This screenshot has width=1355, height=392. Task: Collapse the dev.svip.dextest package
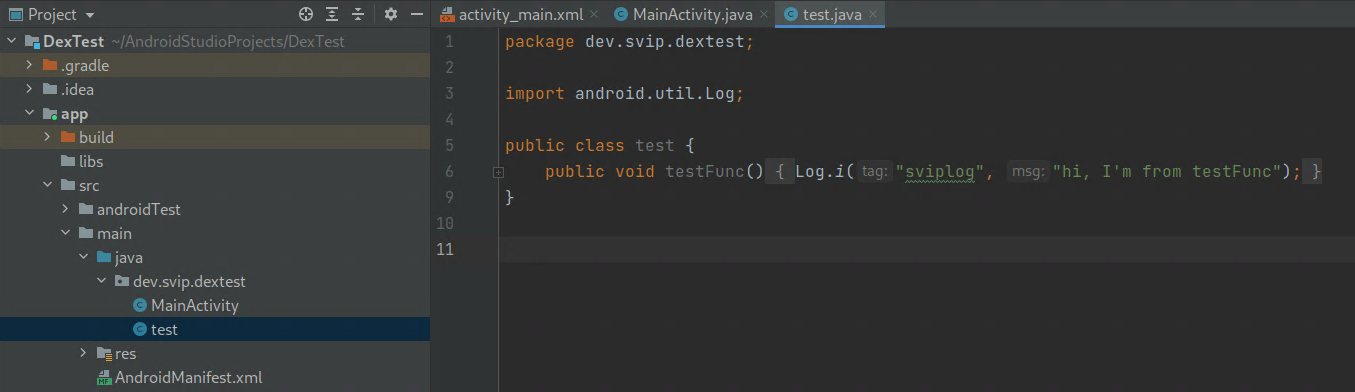click(x=102, y=282)
